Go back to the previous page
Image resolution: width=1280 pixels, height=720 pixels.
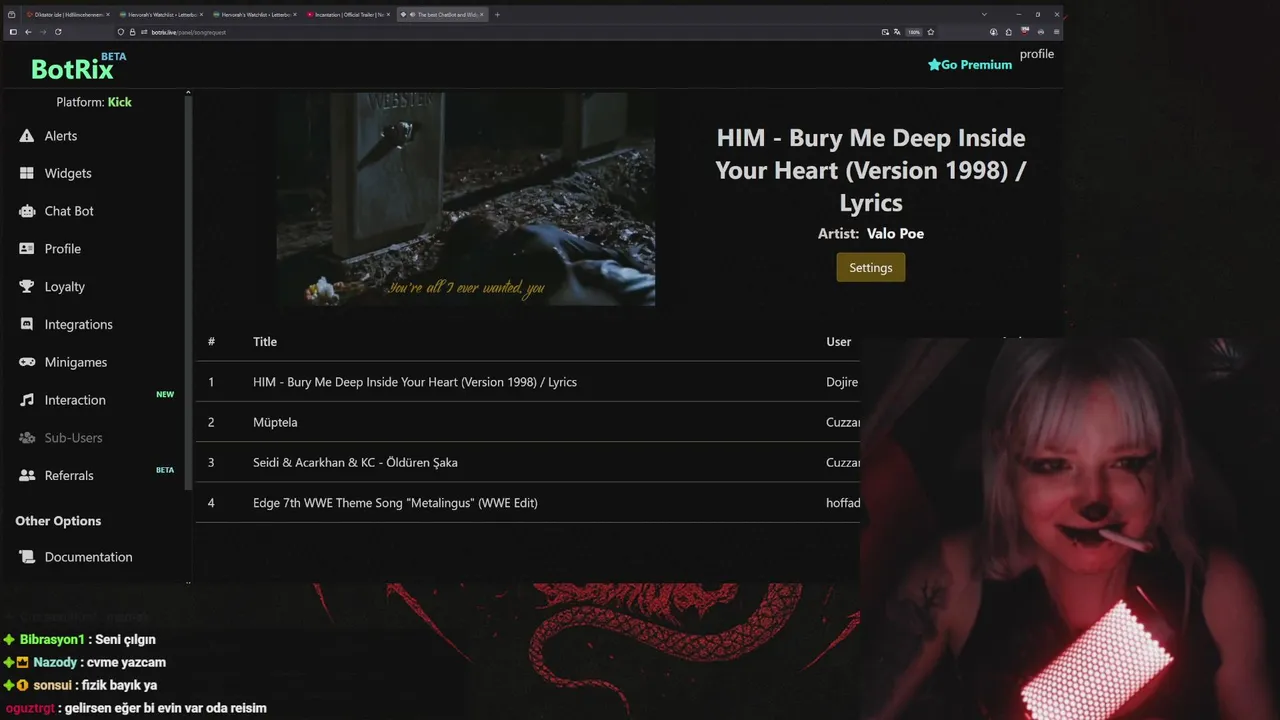click(x=28, y=32)
